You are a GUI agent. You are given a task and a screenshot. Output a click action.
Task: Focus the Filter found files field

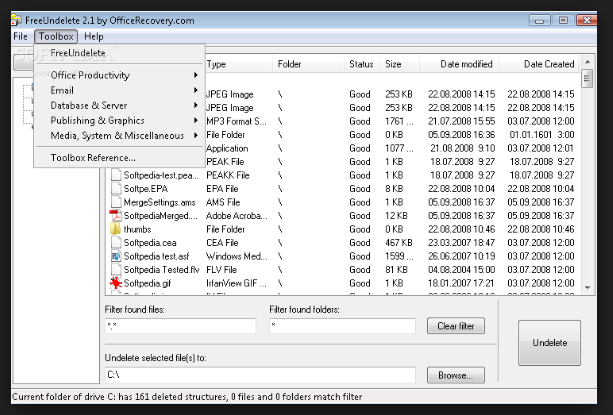click(x=181, y=326)
